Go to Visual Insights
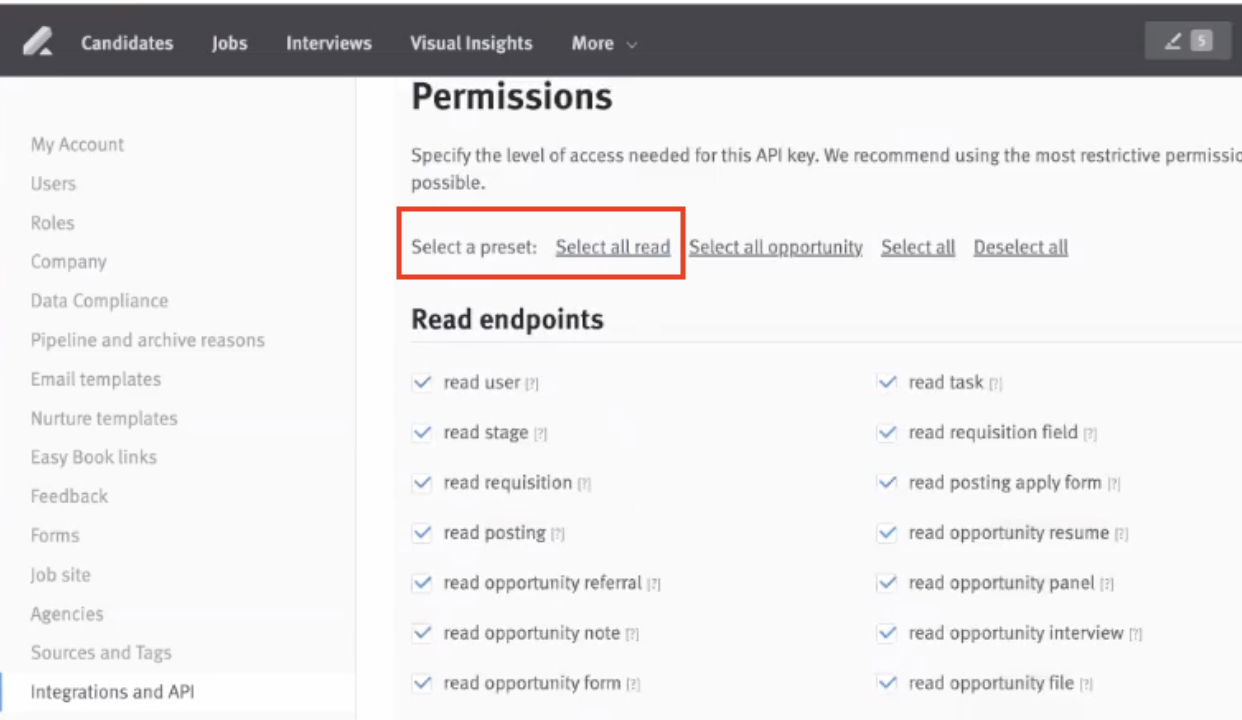 (x=471, y=43)
